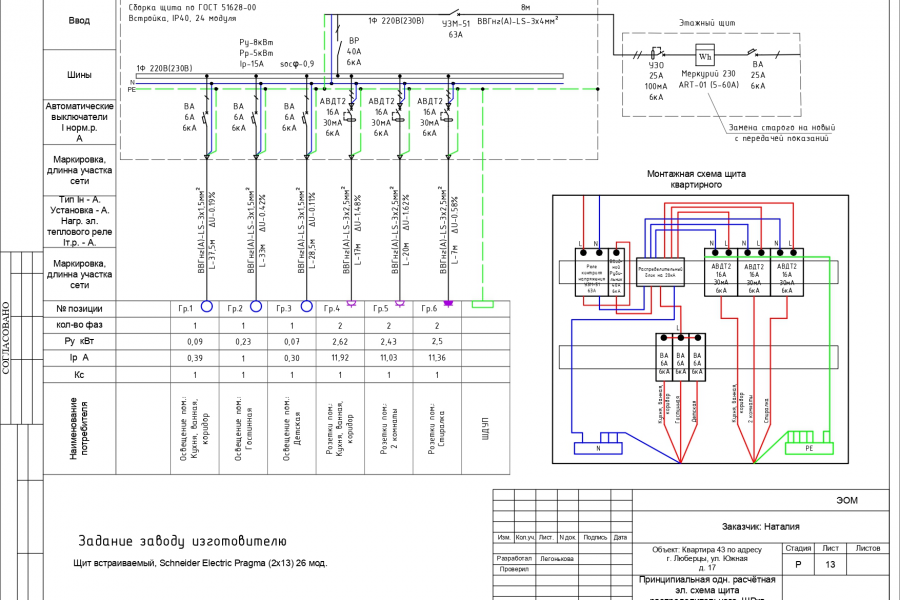The width and height of the screenshot is (900, 600).
Task: Select the current value '11,92'
Action: pyautogui.click(x=340, y=358)
